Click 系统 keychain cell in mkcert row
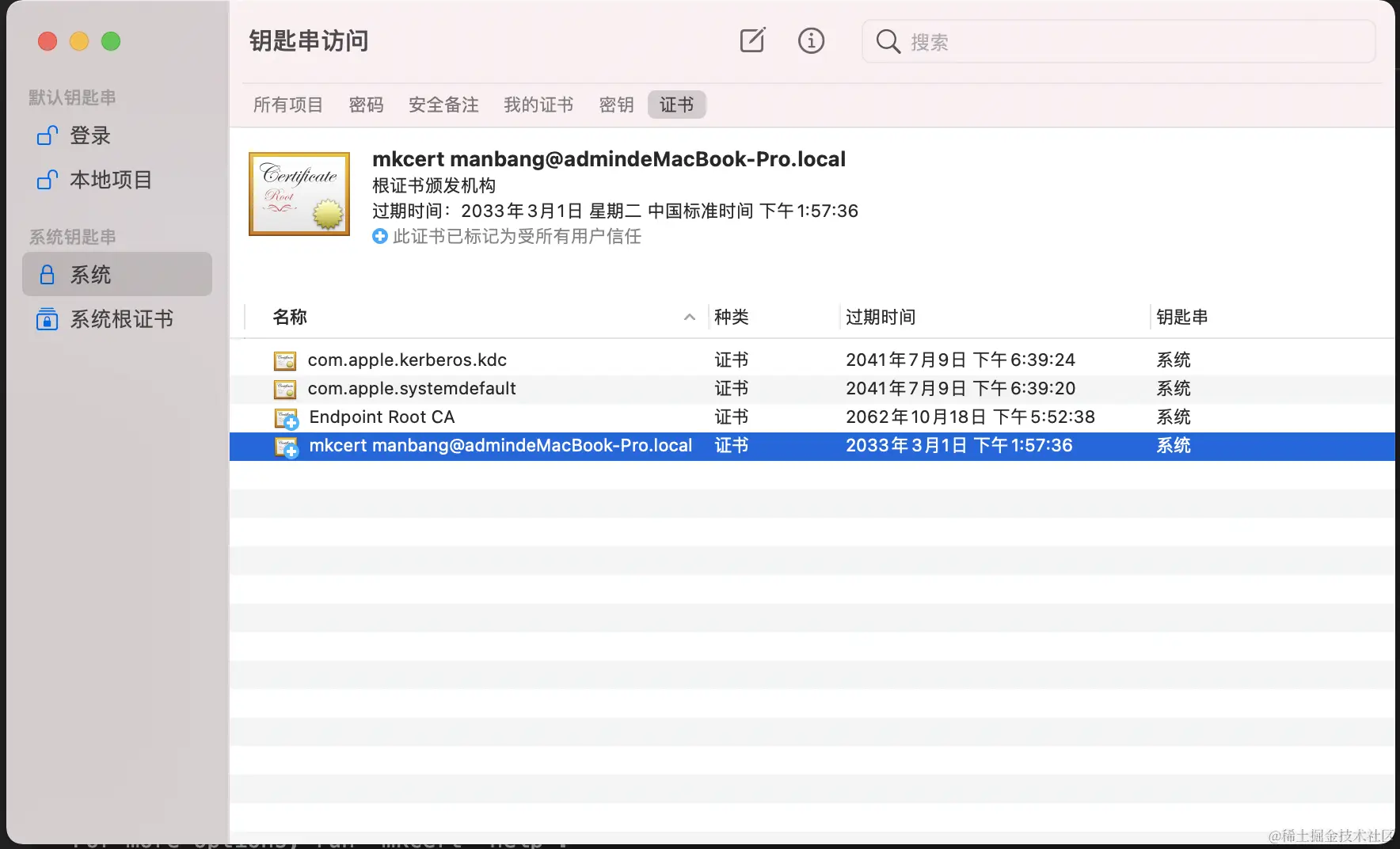Viewport: 1400px width, 849px height. point(1174,445)
